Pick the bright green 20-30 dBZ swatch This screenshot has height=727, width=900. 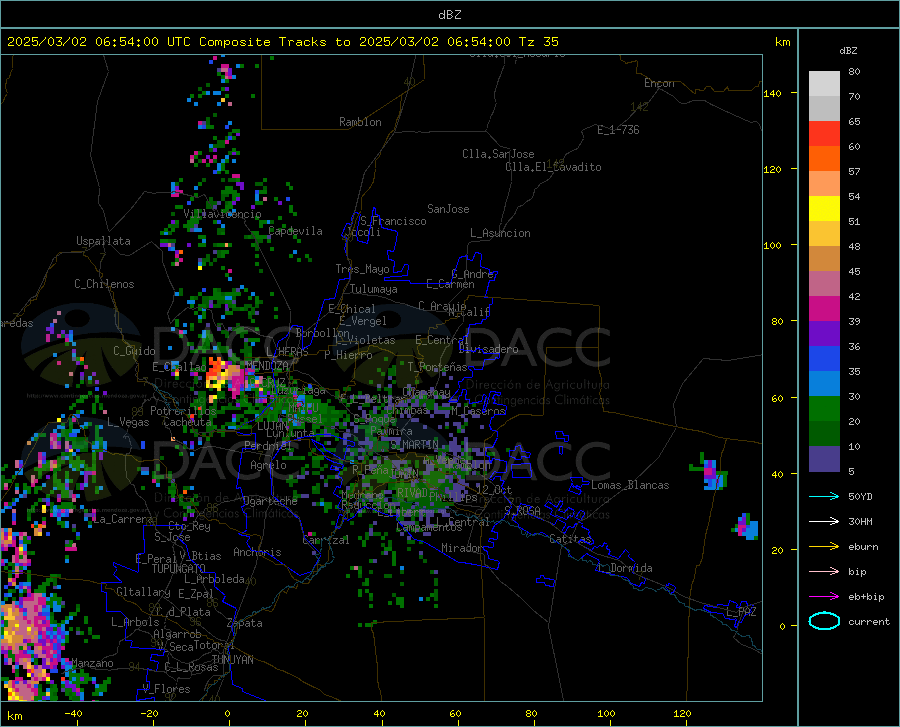[824, 409]
